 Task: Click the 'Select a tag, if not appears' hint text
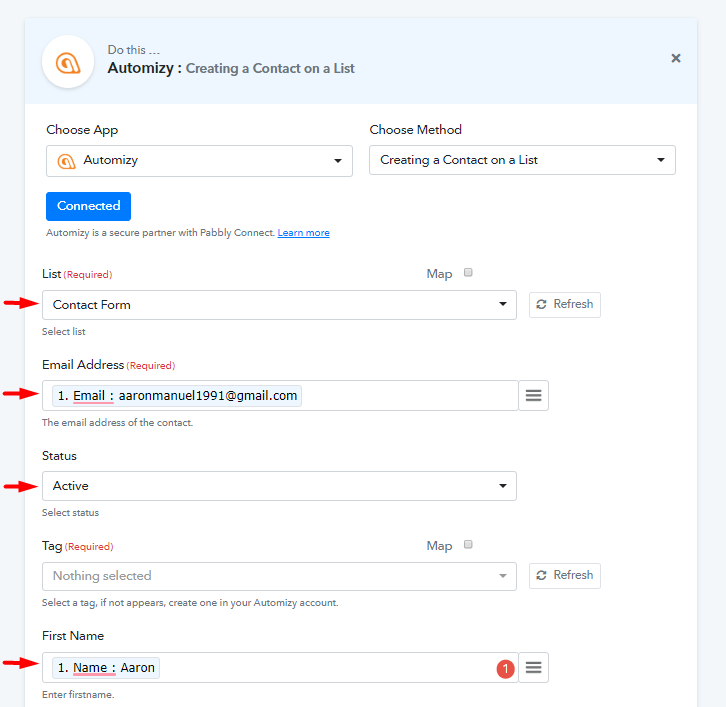click(x=190, y=603)
